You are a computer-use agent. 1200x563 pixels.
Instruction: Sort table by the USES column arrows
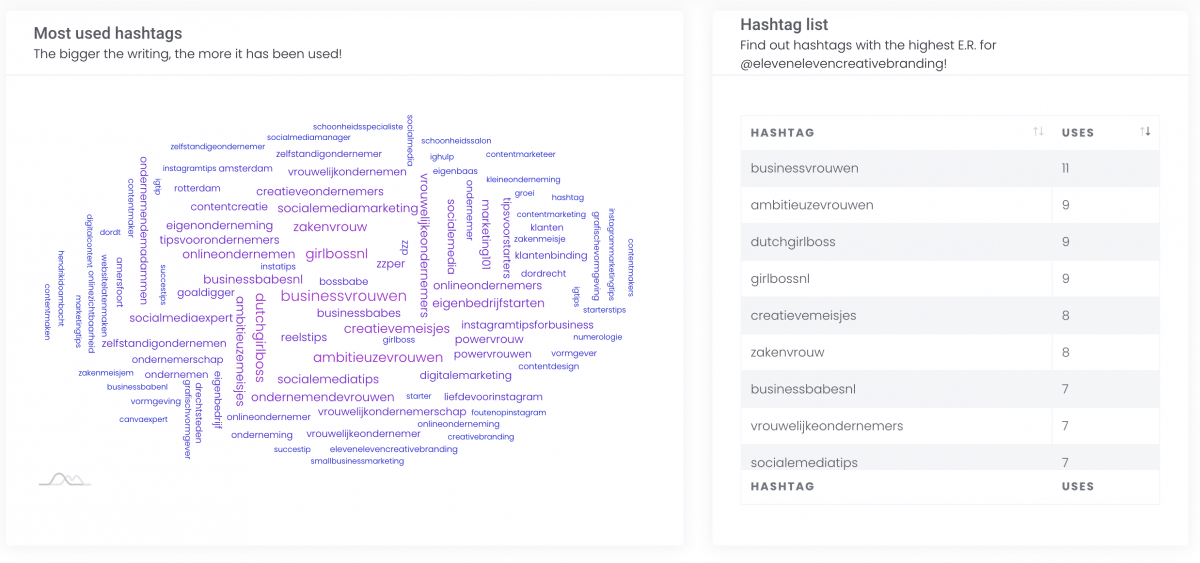point(1145,132)
